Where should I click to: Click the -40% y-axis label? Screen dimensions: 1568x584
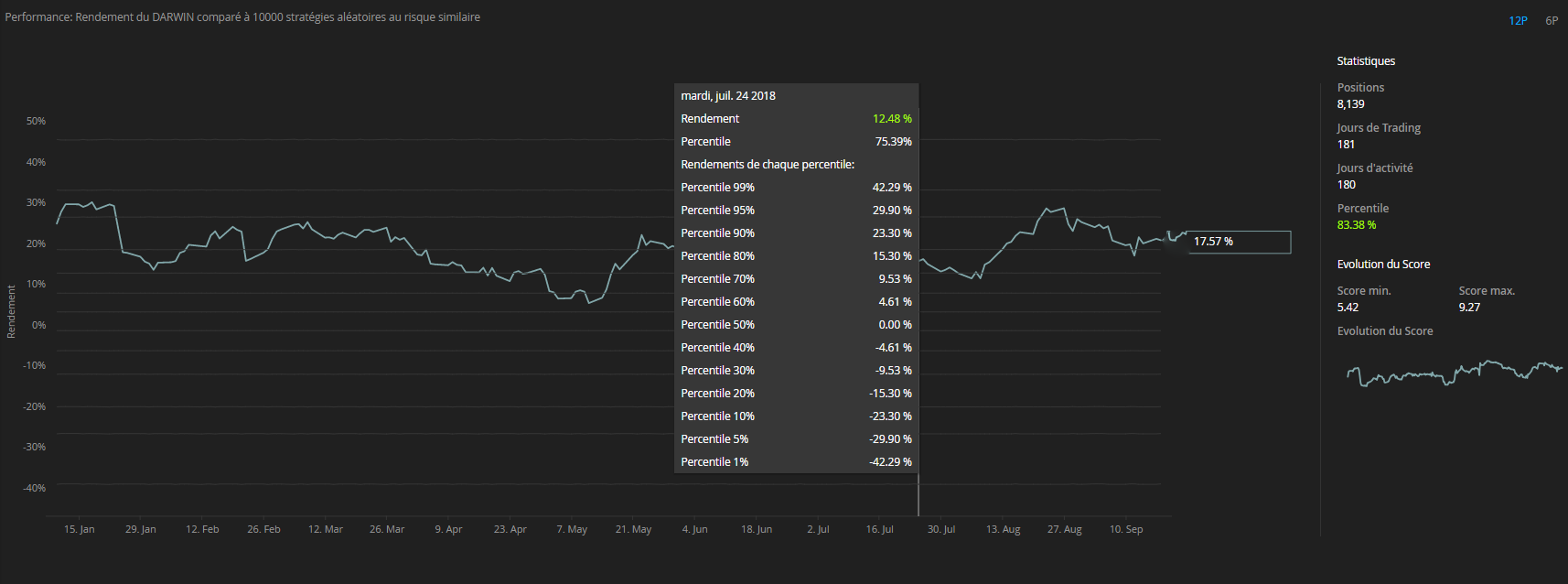coord(35,488)
